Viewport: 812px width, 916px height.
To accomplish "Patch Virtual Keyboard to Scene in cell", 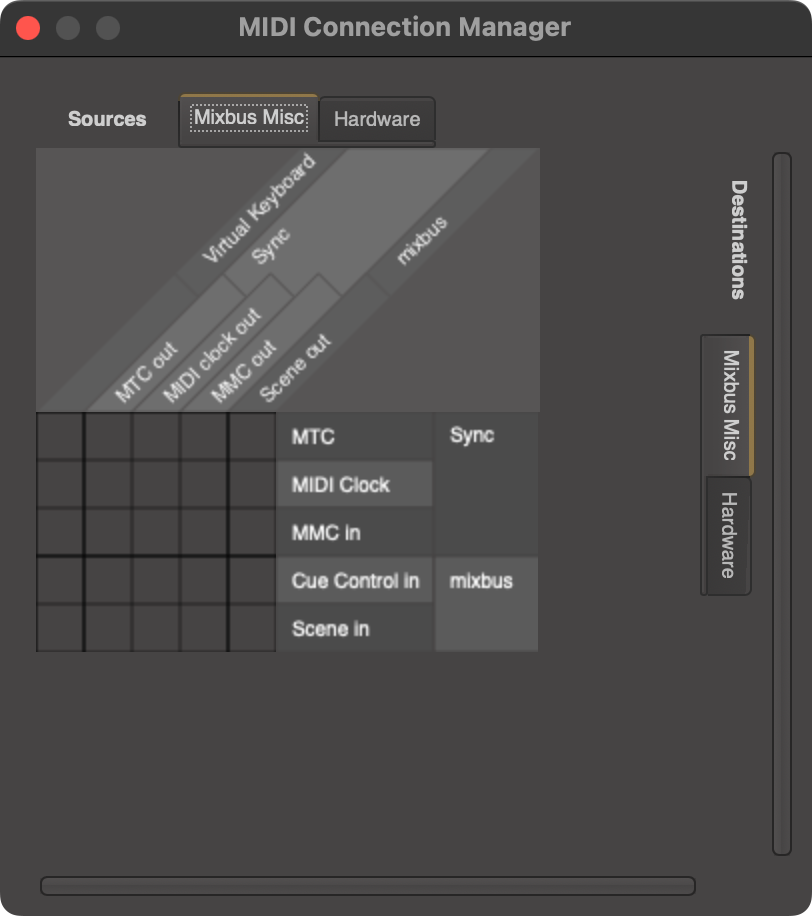I will [x=60, y=629].
